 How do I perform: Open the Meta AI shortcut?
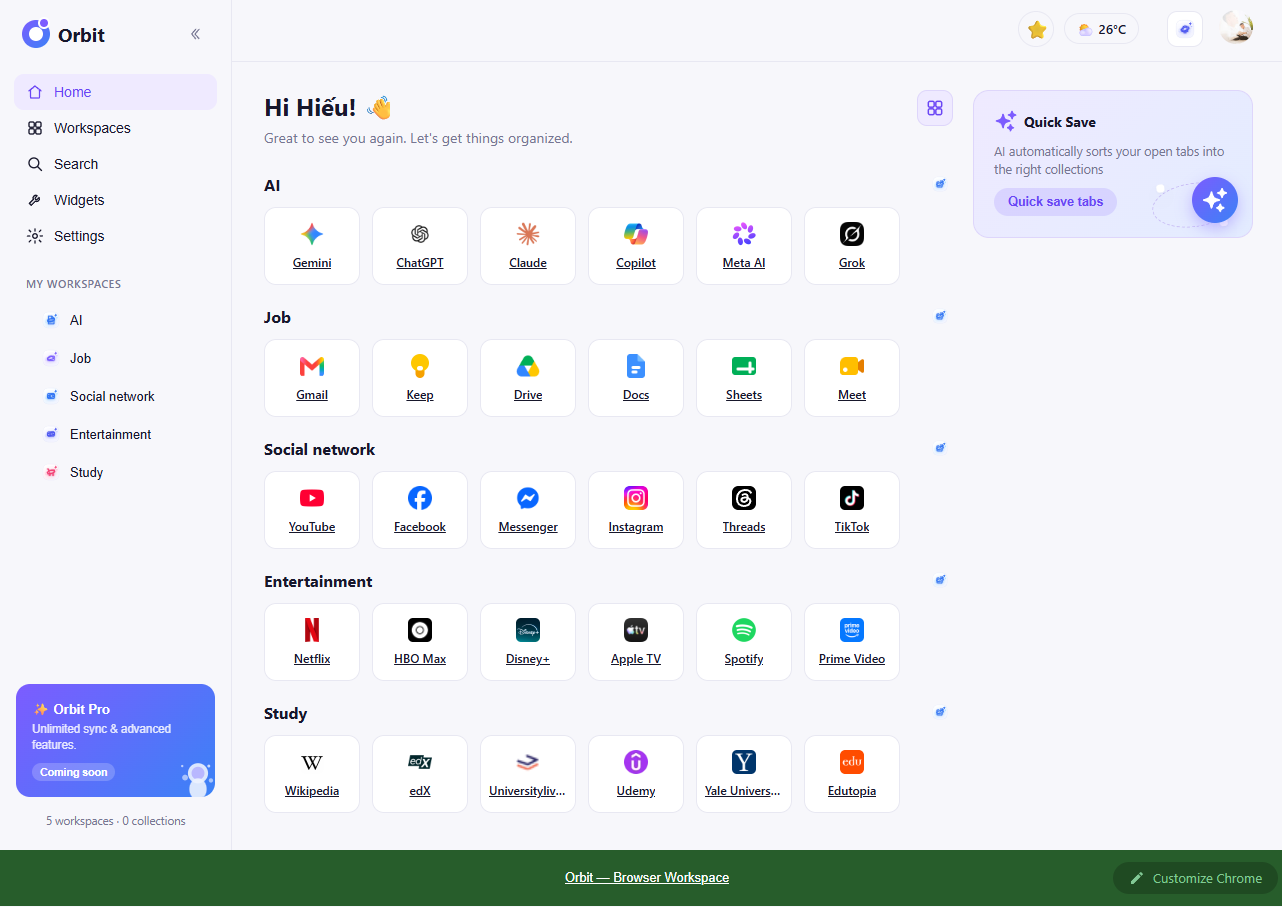pos(744,246)
